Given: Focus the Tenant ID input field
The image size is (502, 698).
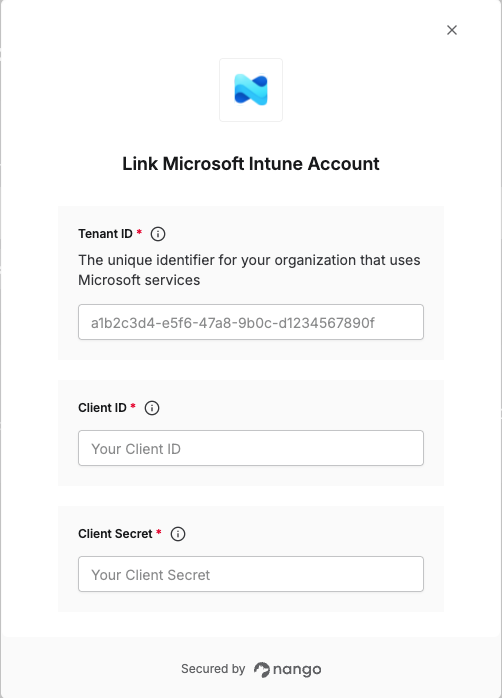Looking at the screenshot, I should pos(251,322).
